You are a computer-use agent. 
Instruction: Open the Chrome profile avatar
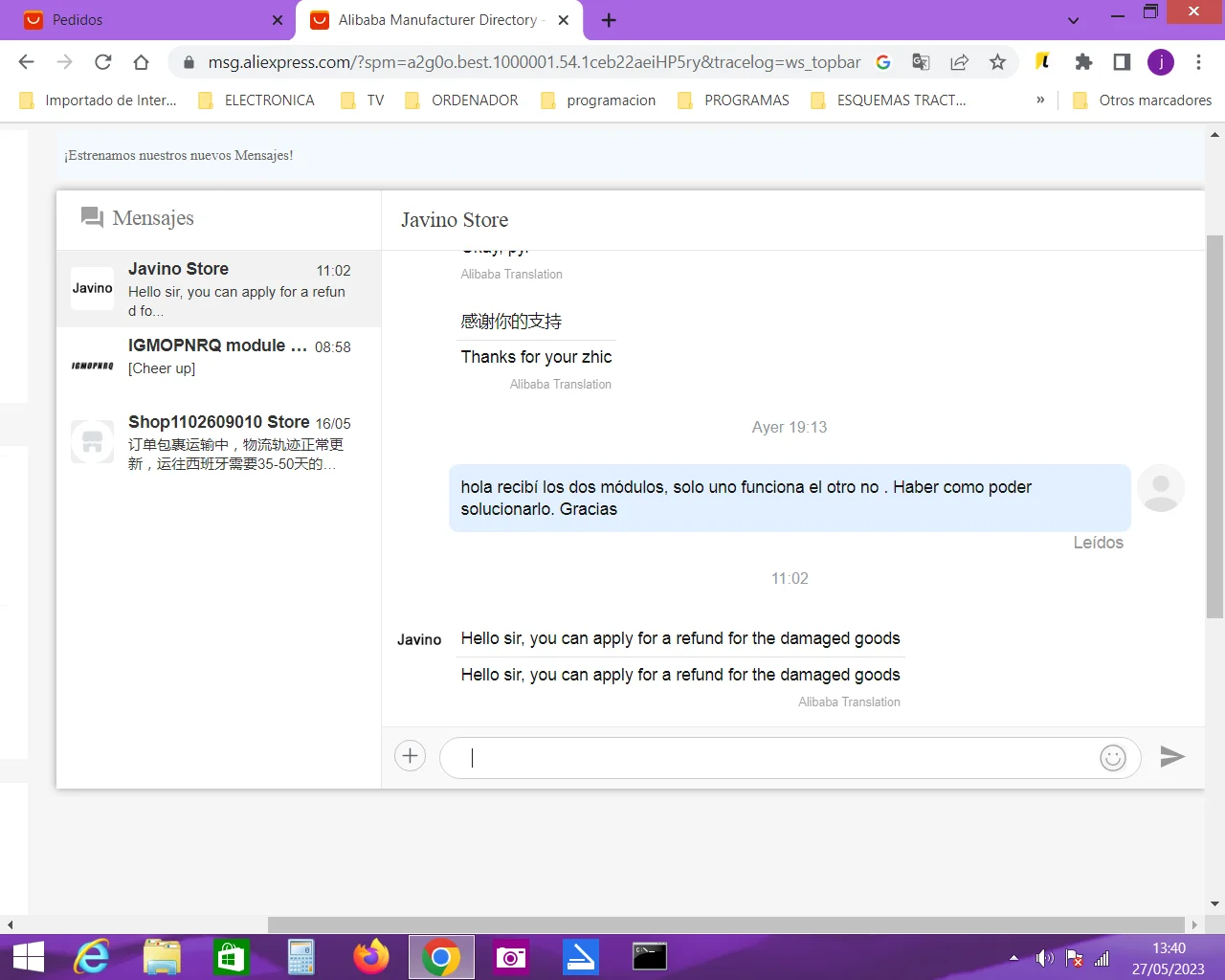coord(1161,62)
